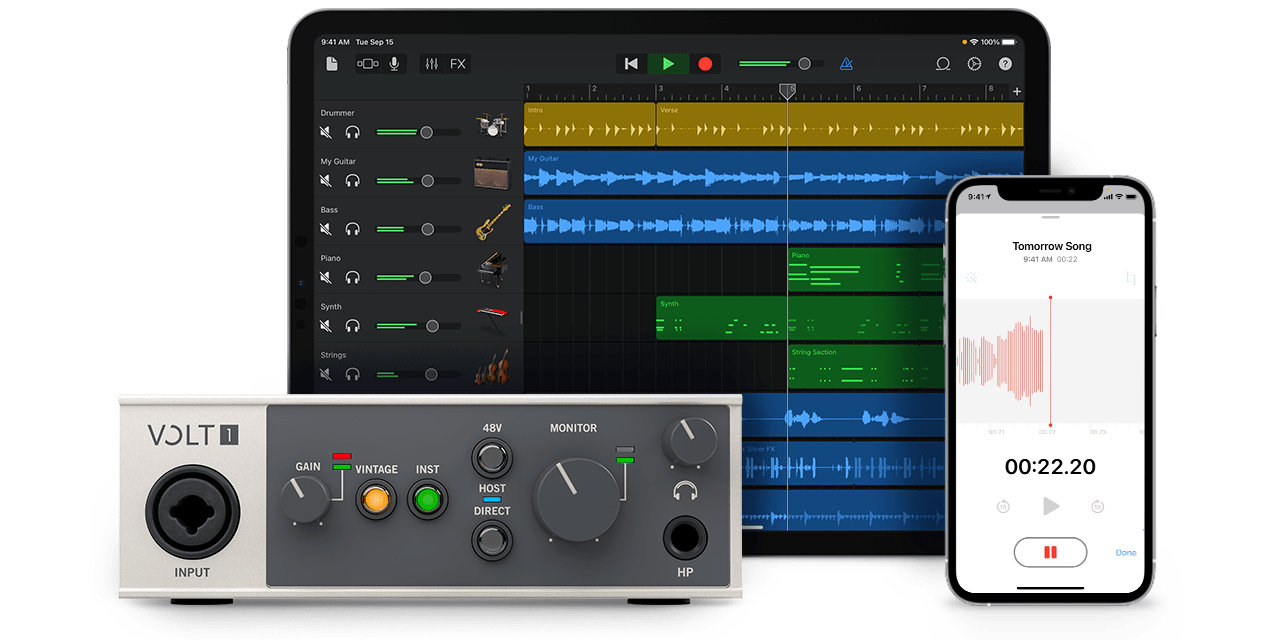Select the guitar amp instrument icon
The width and height of the screenshot is (1280, 640).
point(491,174)
